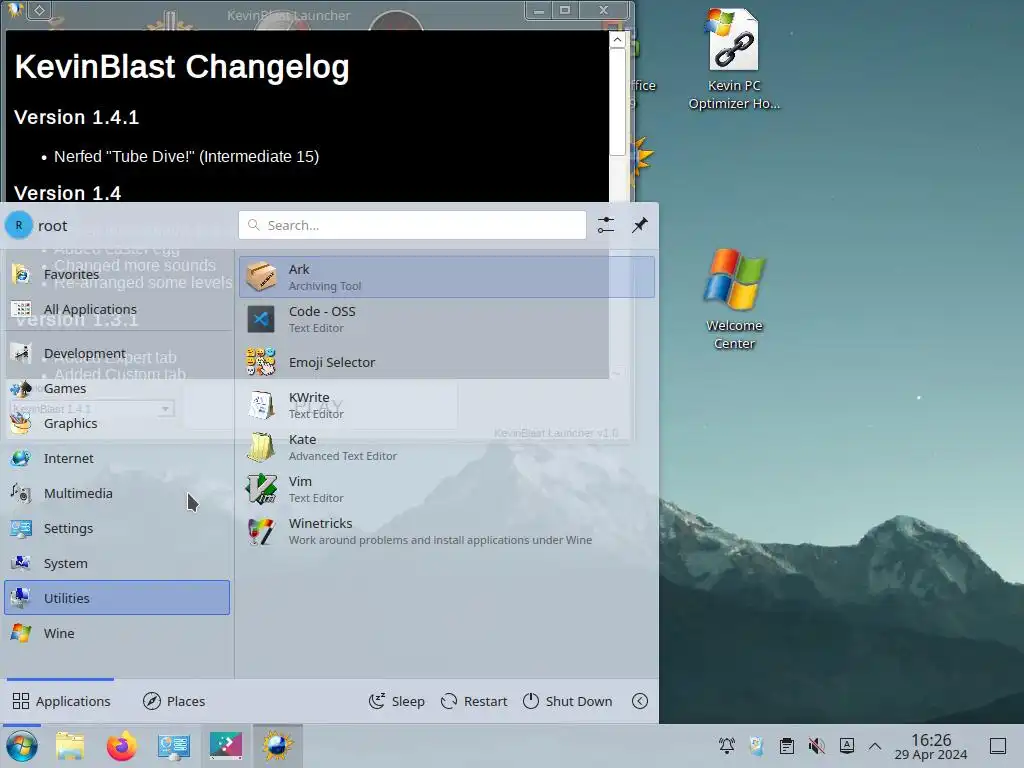Screen dimensions: 1024x768
Task: Expand more session options arrow
Action: [x=640, y=701]
